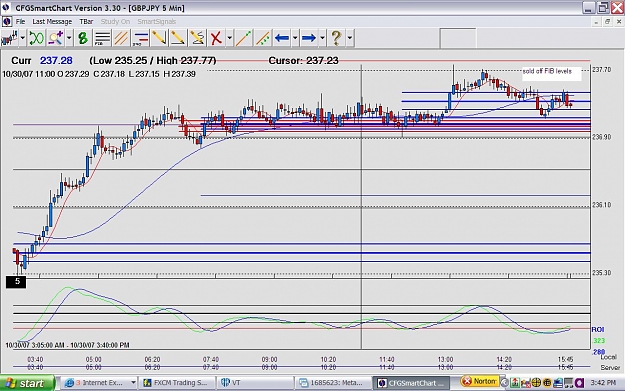Open the TBar menu

click(x=86, y=22)
